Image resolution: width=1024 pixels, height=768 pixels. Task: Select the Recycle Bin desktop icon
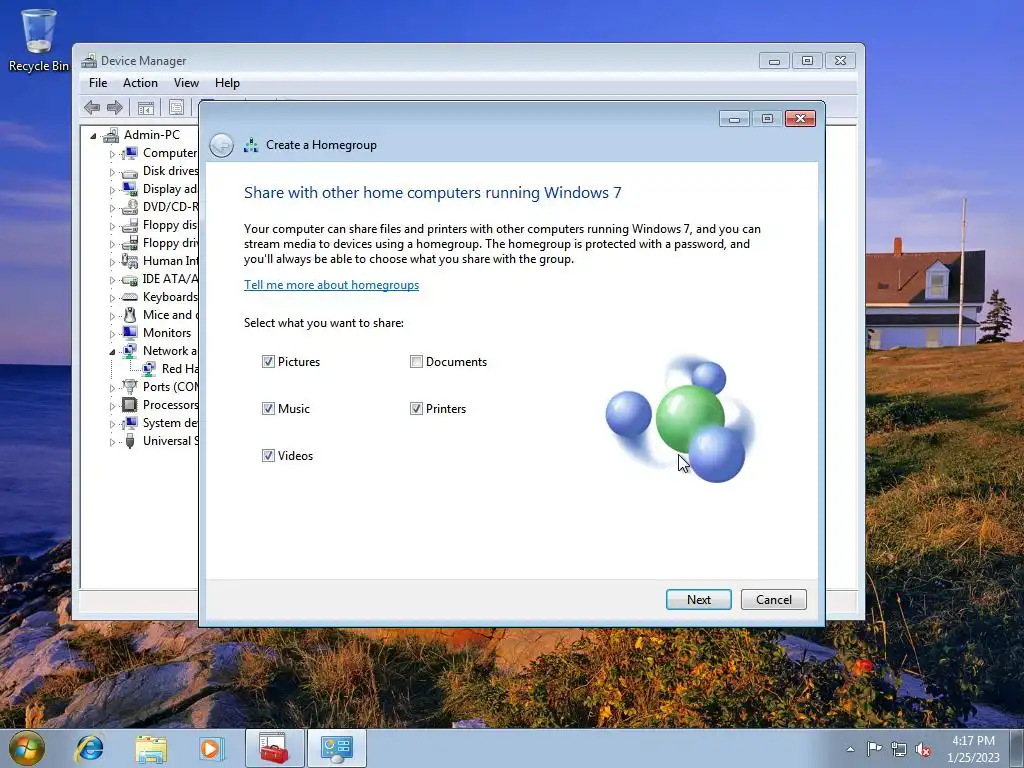click(38, 40)
